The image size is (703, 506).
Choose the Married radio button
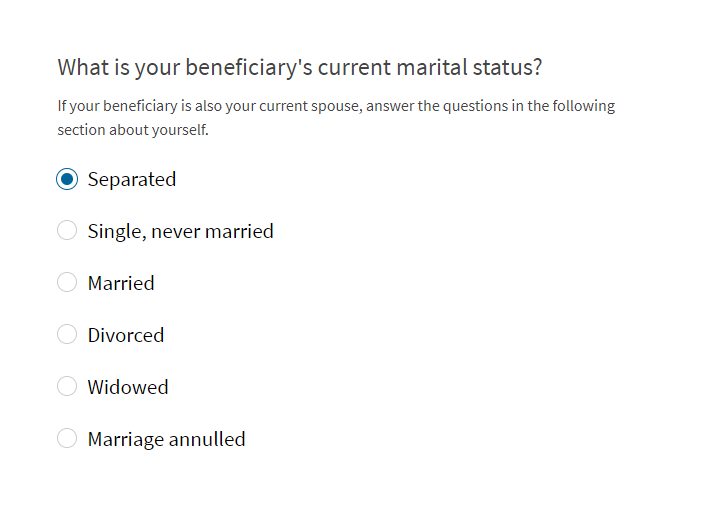67,282
